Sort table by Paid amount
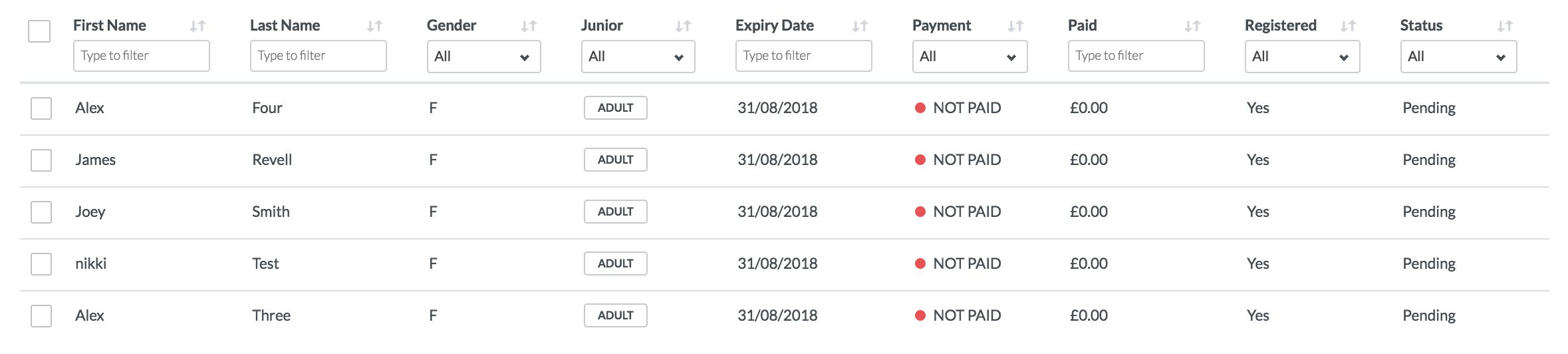 point(1192,26)
